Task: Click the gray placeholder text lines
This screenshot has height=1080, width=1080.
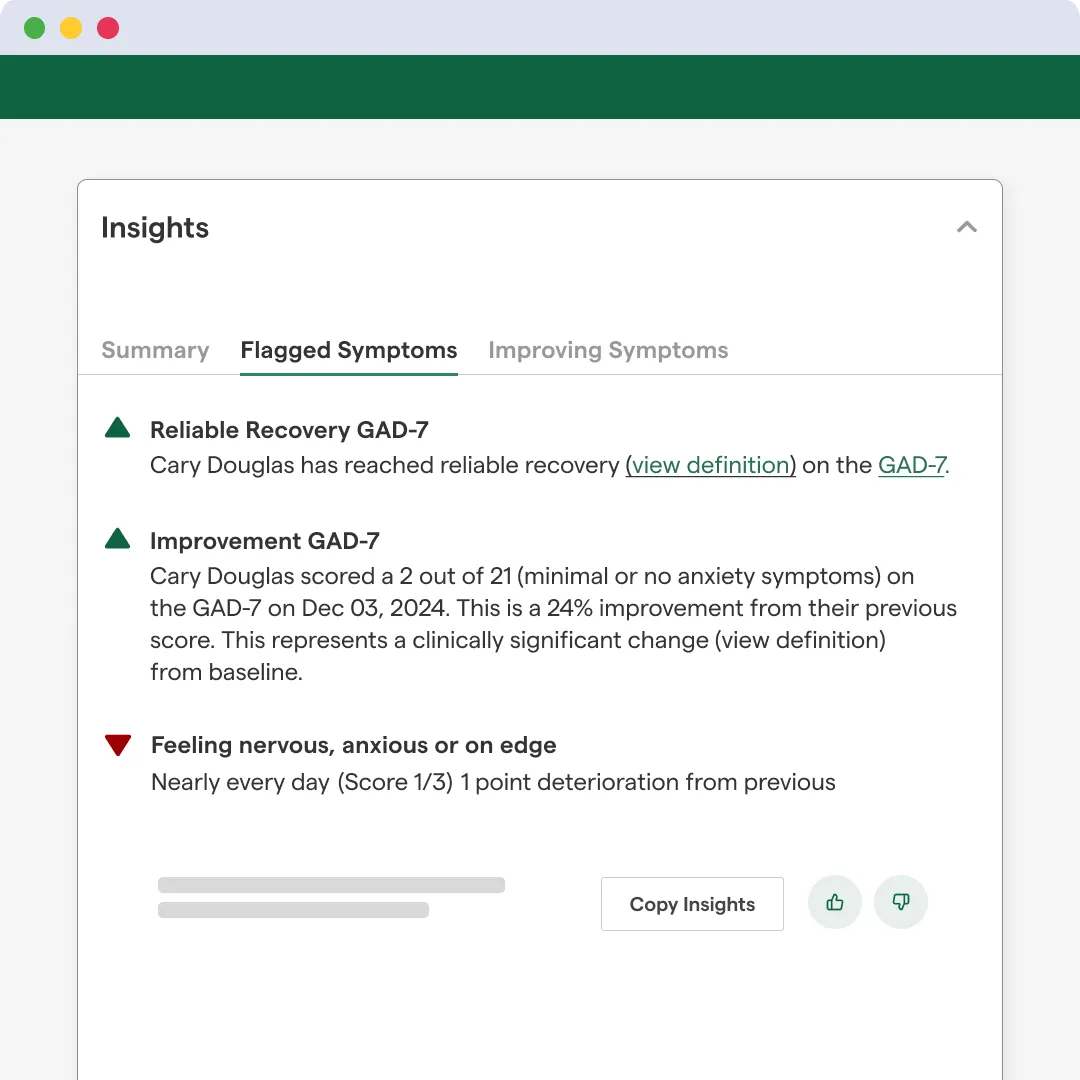Action: pos(330,897)
